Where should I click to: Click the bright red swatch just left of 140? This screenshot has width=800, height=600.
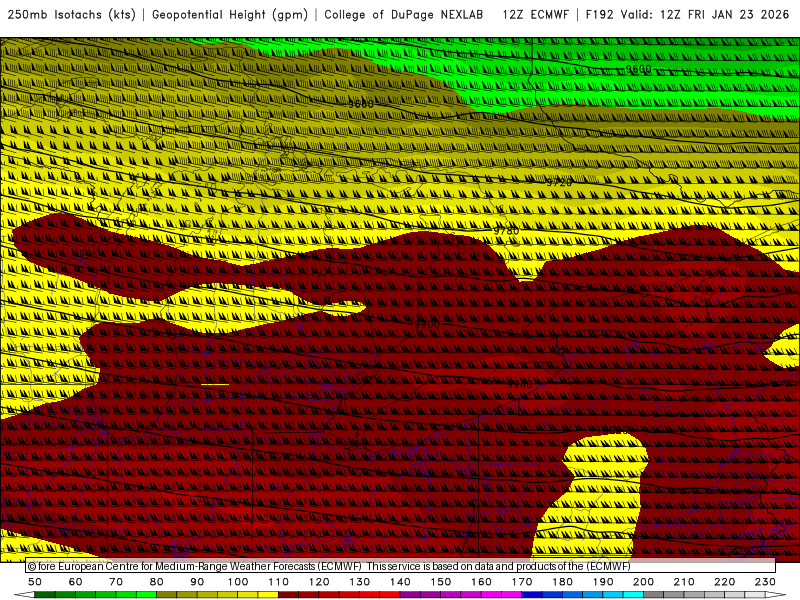tap(390, 595)
